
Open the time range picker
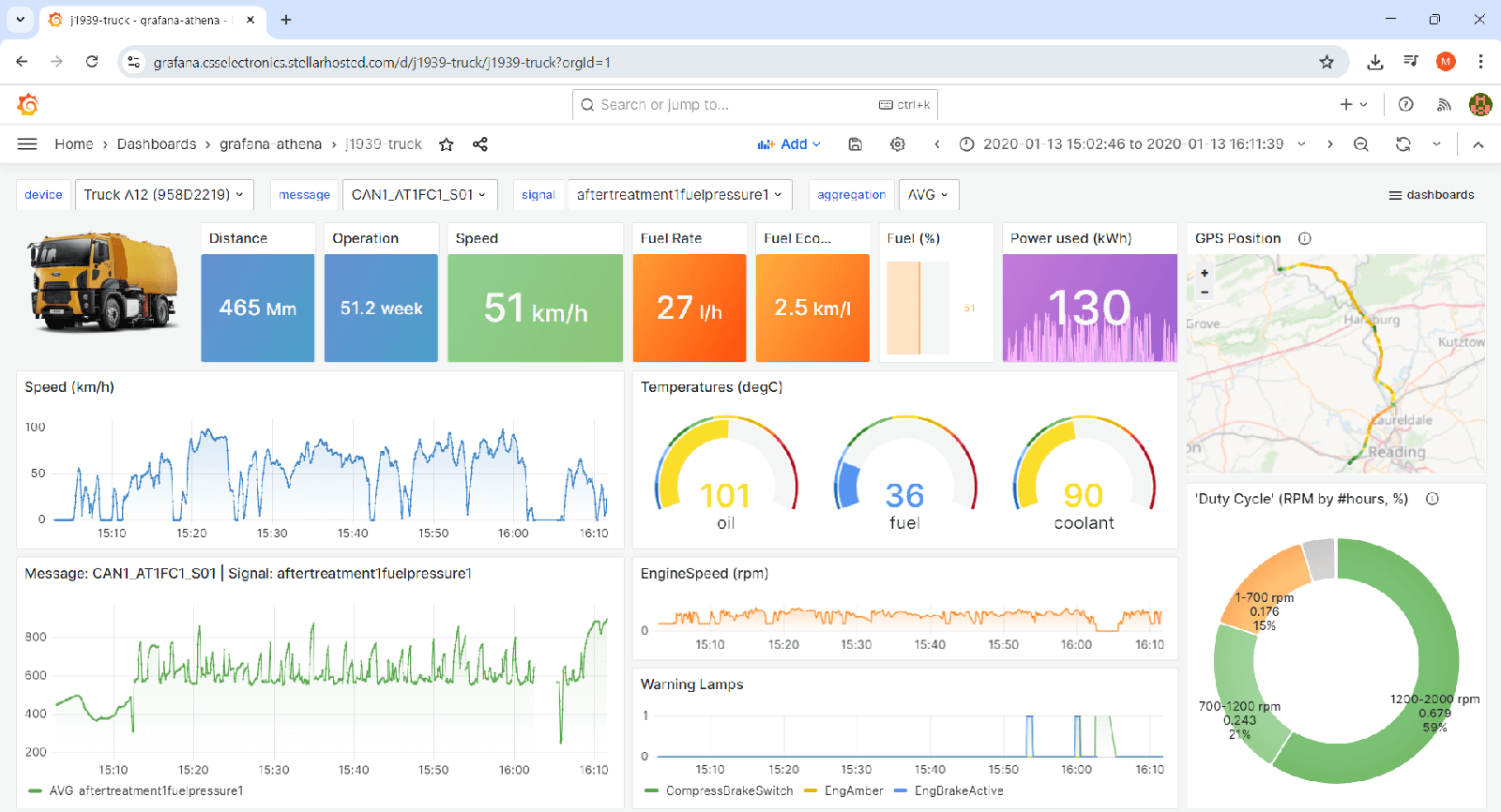1132,144
